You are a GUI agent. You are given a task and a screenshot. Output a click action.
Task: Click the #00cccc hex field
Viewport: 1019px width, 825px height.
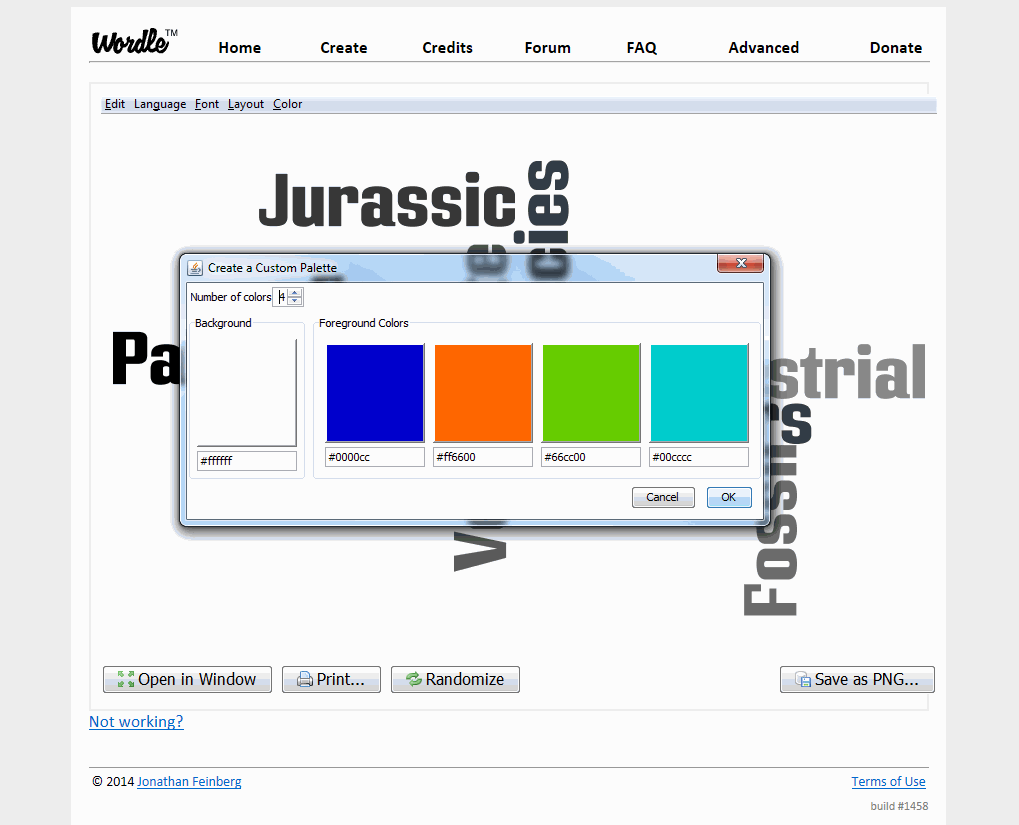click(x=699, y=457)
